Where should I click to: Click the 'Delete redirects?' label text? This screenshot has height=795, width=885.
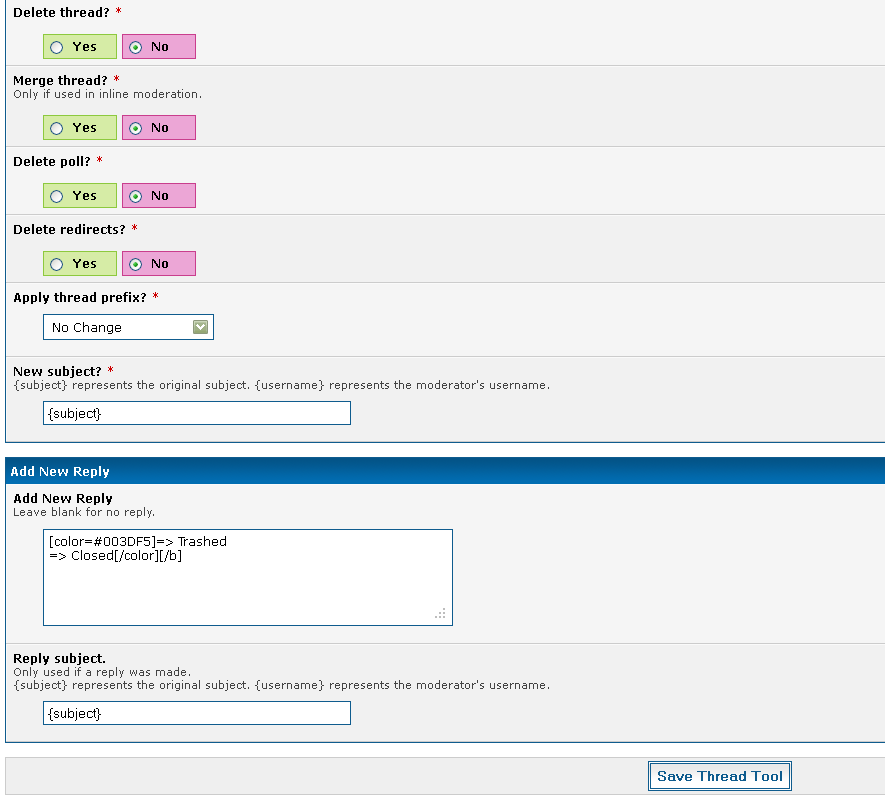point(69,230)
